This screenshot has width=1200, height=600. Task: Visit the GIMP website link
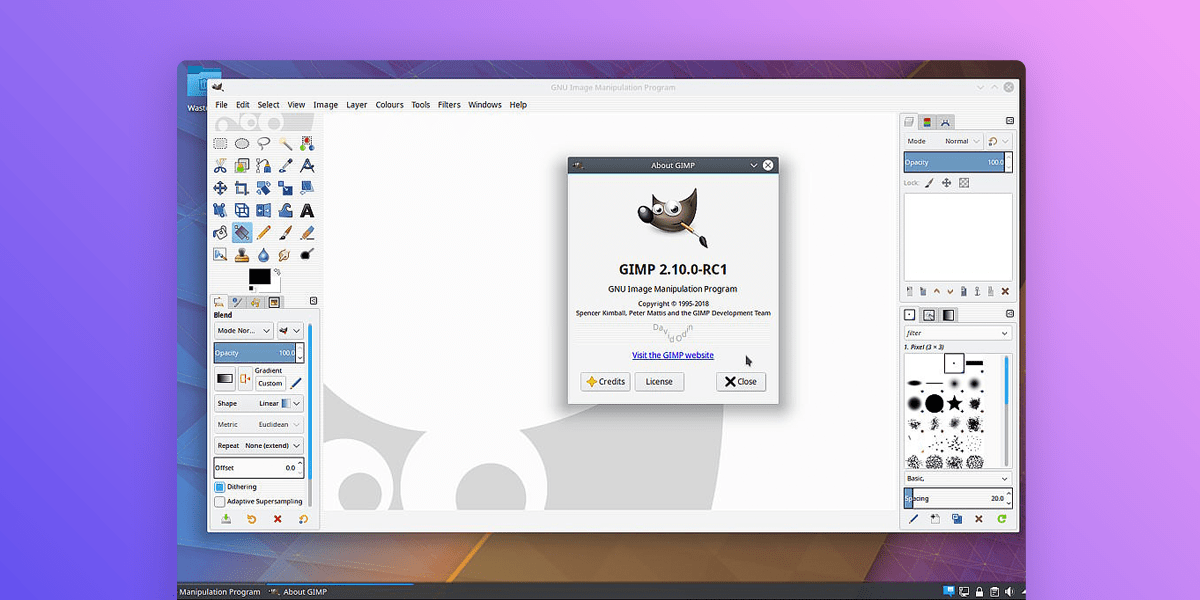point(673,355)
